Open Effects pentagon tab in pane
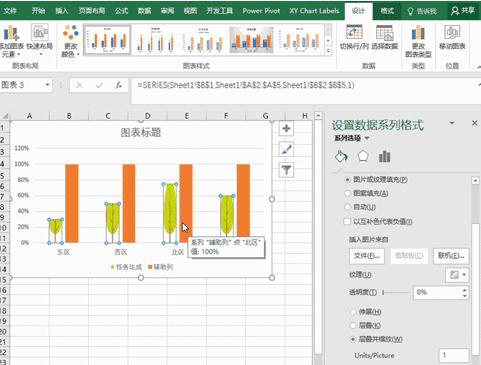This screenshot has height=365, width=481. (363, 156)
